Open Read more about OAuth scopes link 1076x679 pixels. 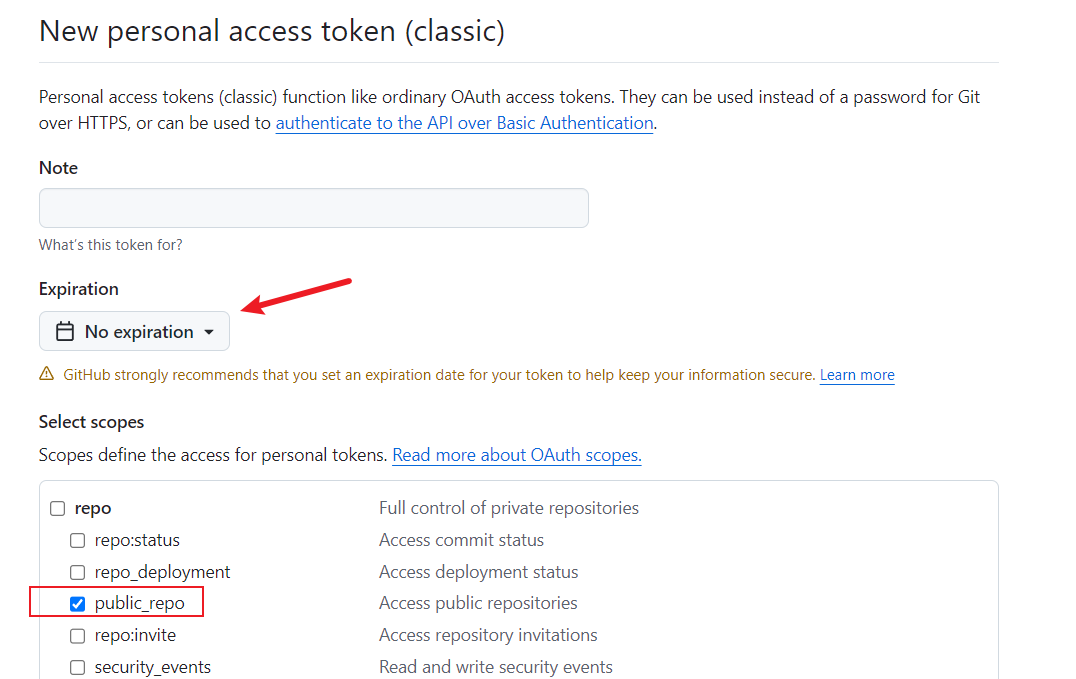tap(516, 455)
